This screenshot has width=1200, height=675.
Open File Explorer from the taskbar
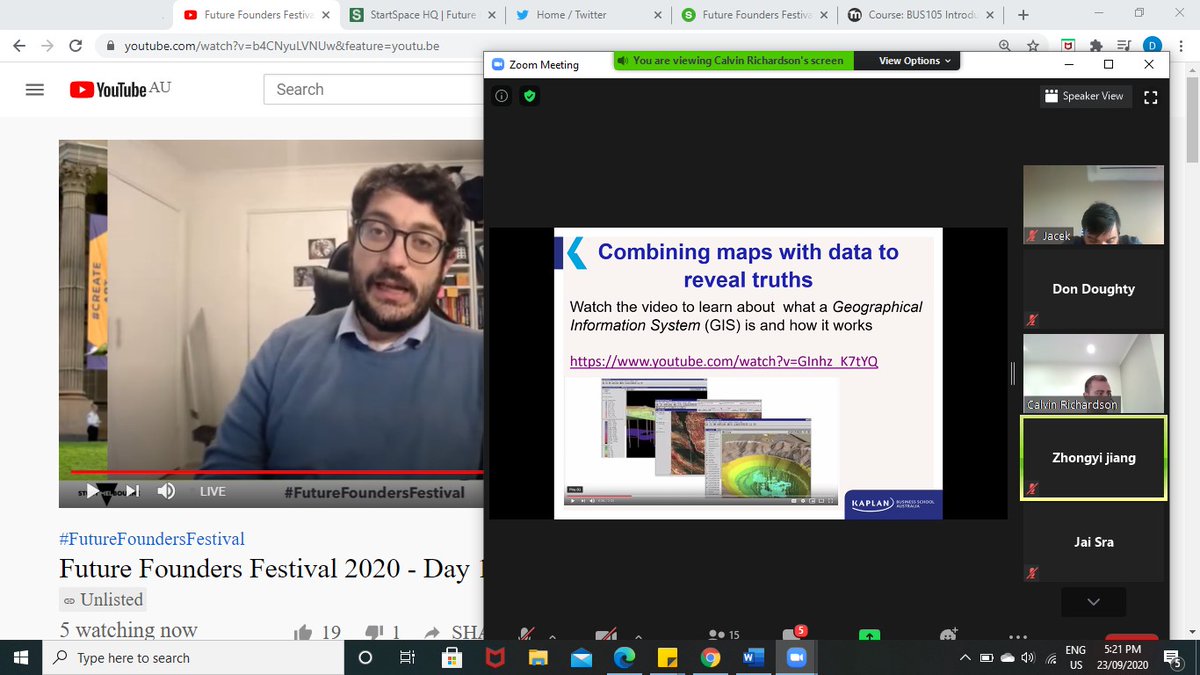coord(538,658)
